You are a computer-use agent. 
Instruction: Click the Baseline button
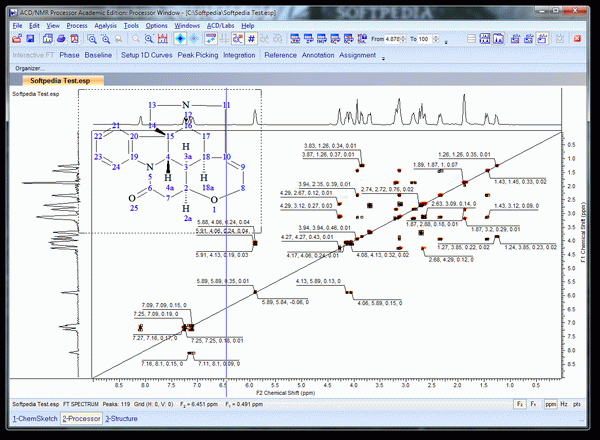[x=98, y=55]
